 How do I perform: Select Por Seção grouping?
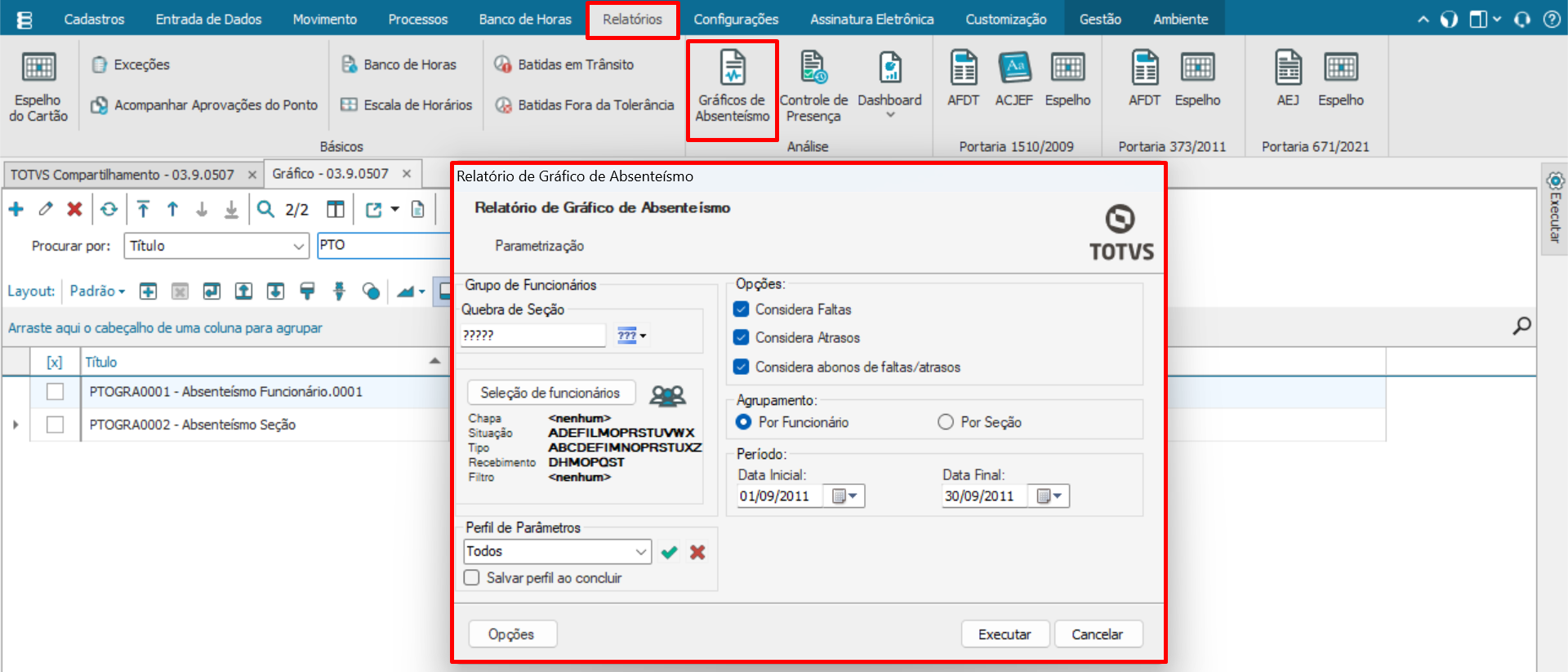[x=946, y=422]
